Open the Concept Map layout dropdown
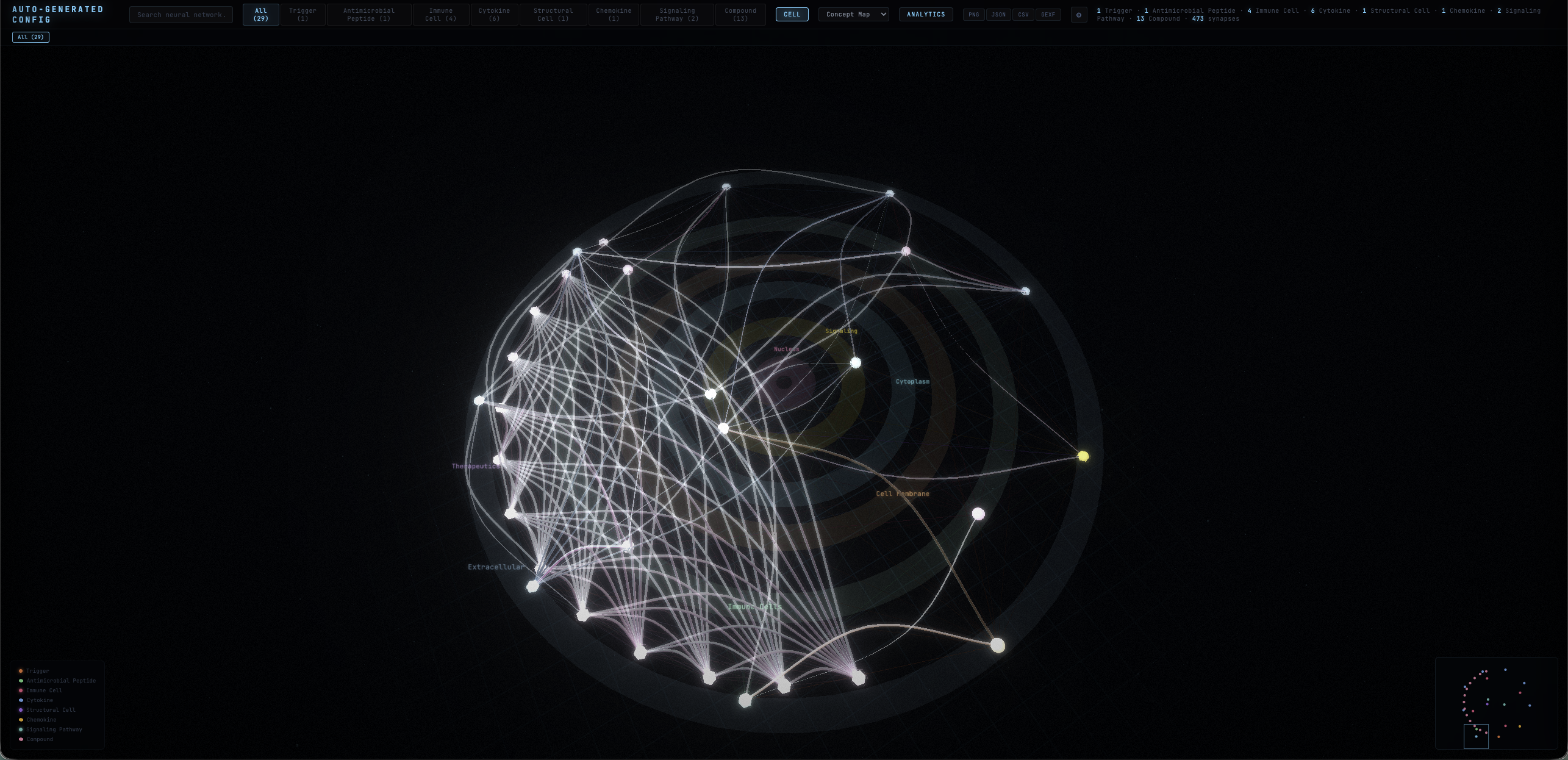 tap(853, 15)
